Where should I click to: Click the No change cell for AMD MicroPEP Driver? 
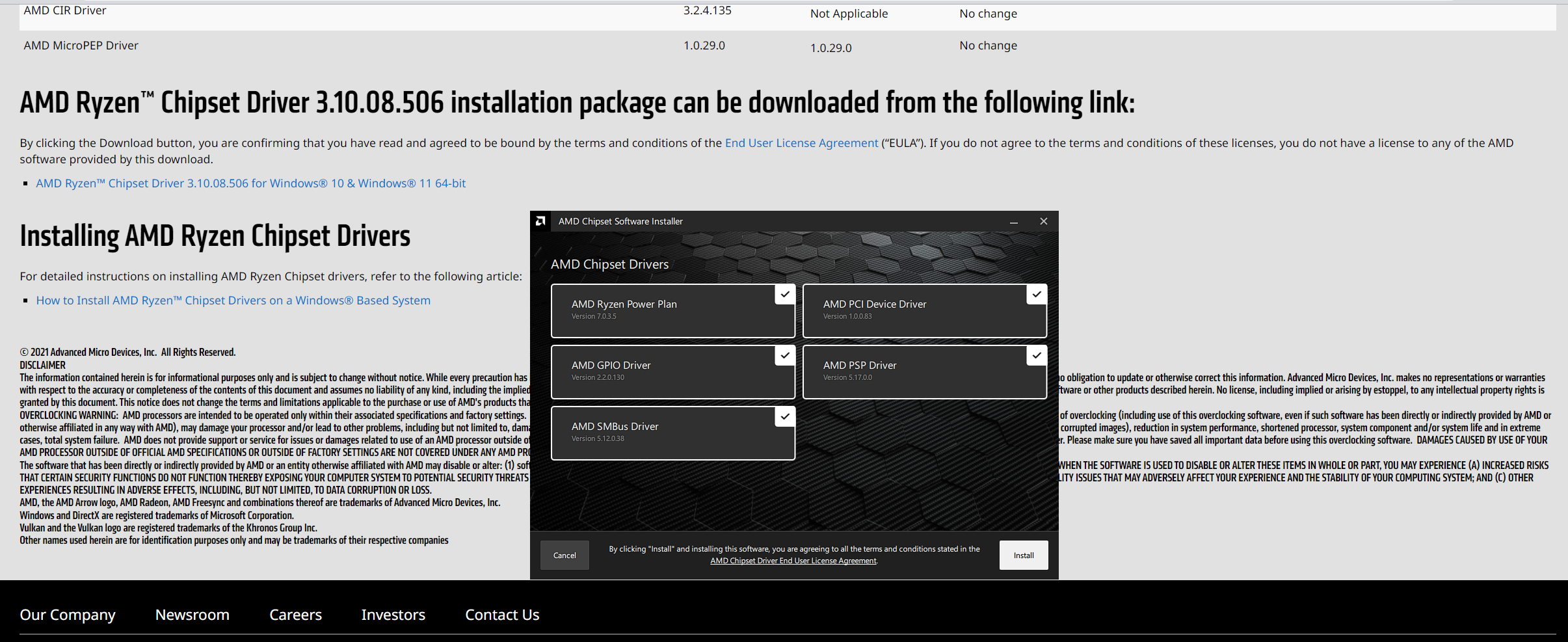[988, 46]
